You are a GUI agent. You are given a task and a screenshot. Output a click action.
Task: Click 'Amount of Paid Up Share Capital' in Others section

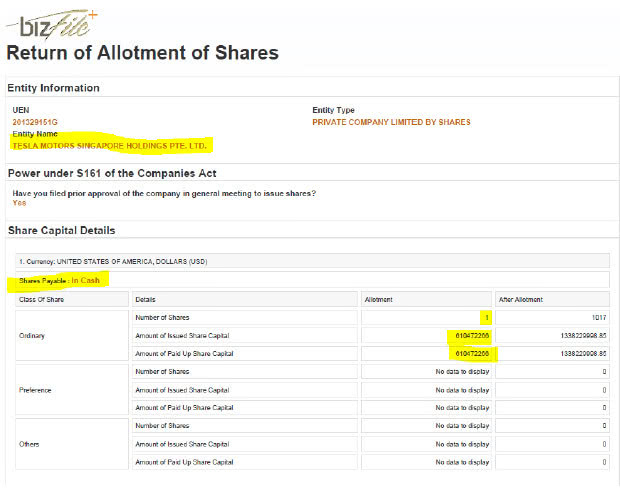click(184, 462)
